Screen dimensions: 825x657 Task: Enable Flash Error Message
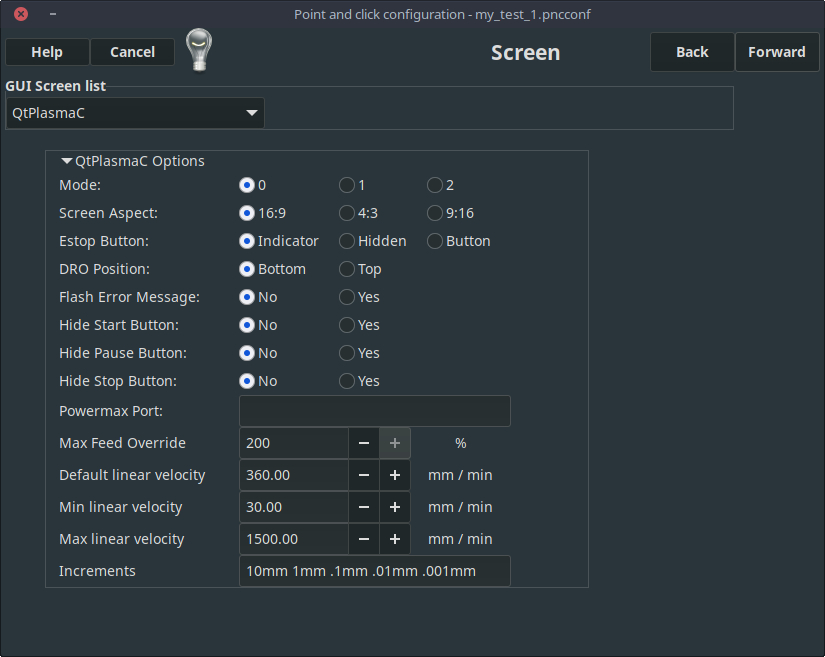(x=345, y=296)
